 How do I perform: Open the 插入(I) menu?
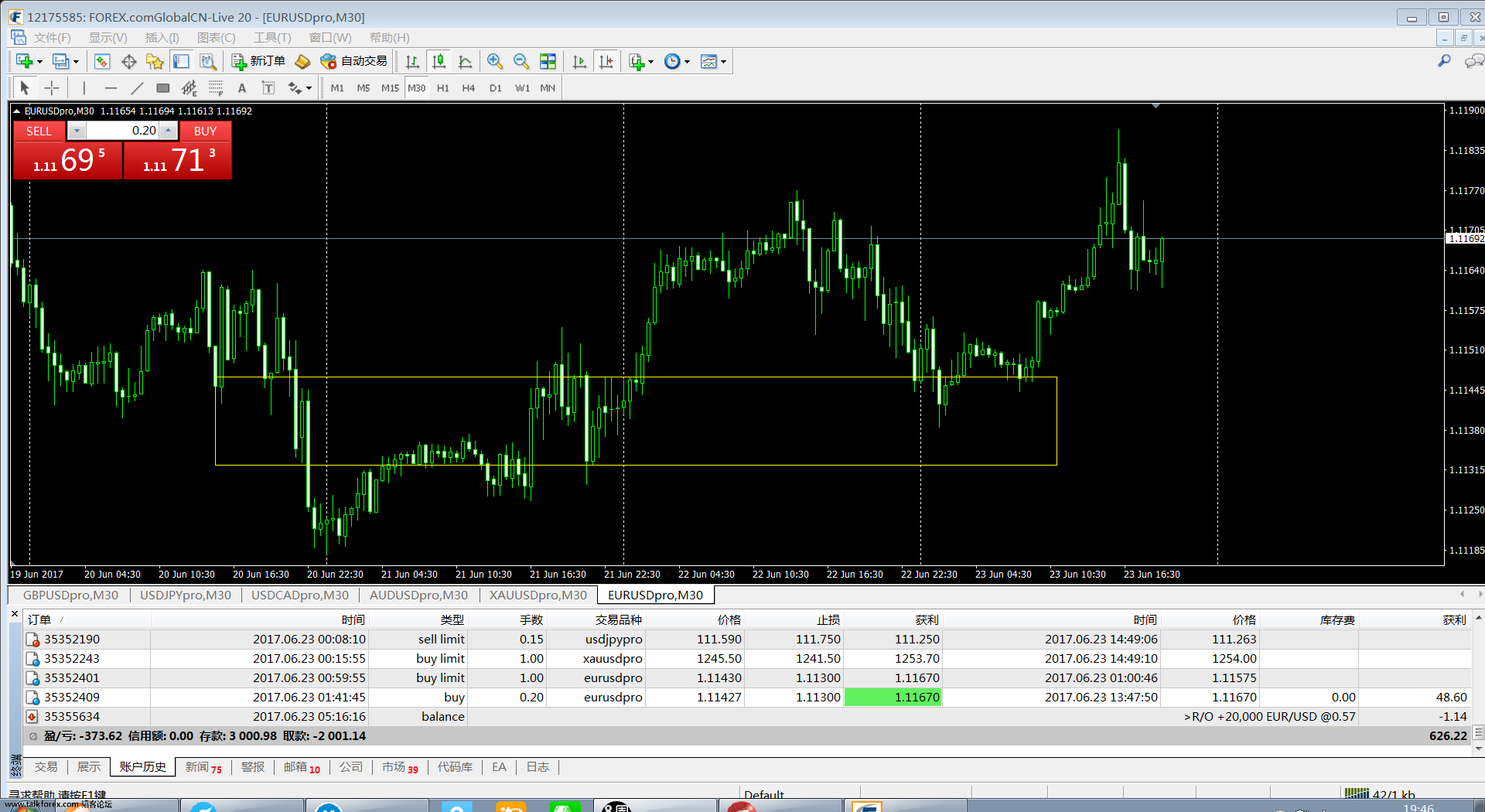[x=162, y=37]
